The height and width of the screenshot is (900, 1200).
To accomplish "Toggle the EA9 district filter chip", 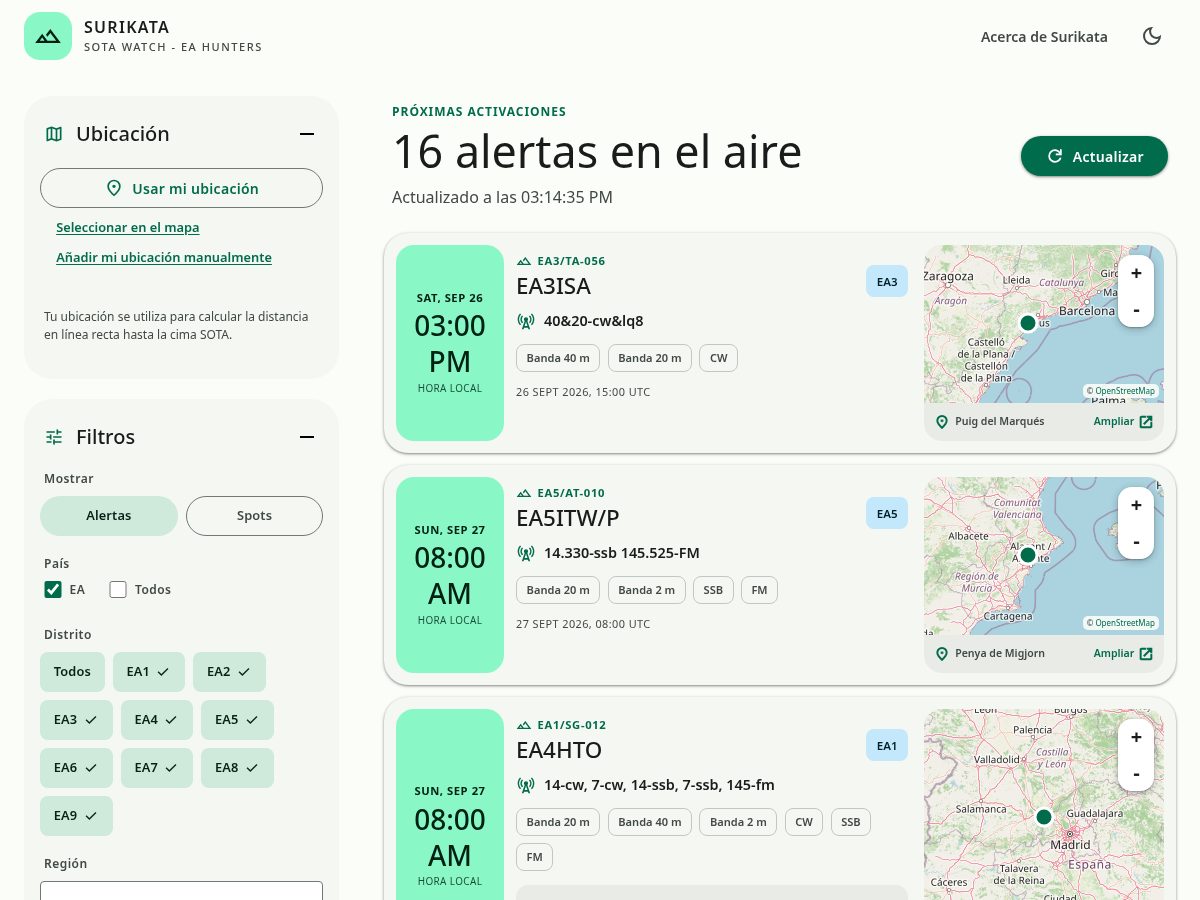I will (76, 816).
